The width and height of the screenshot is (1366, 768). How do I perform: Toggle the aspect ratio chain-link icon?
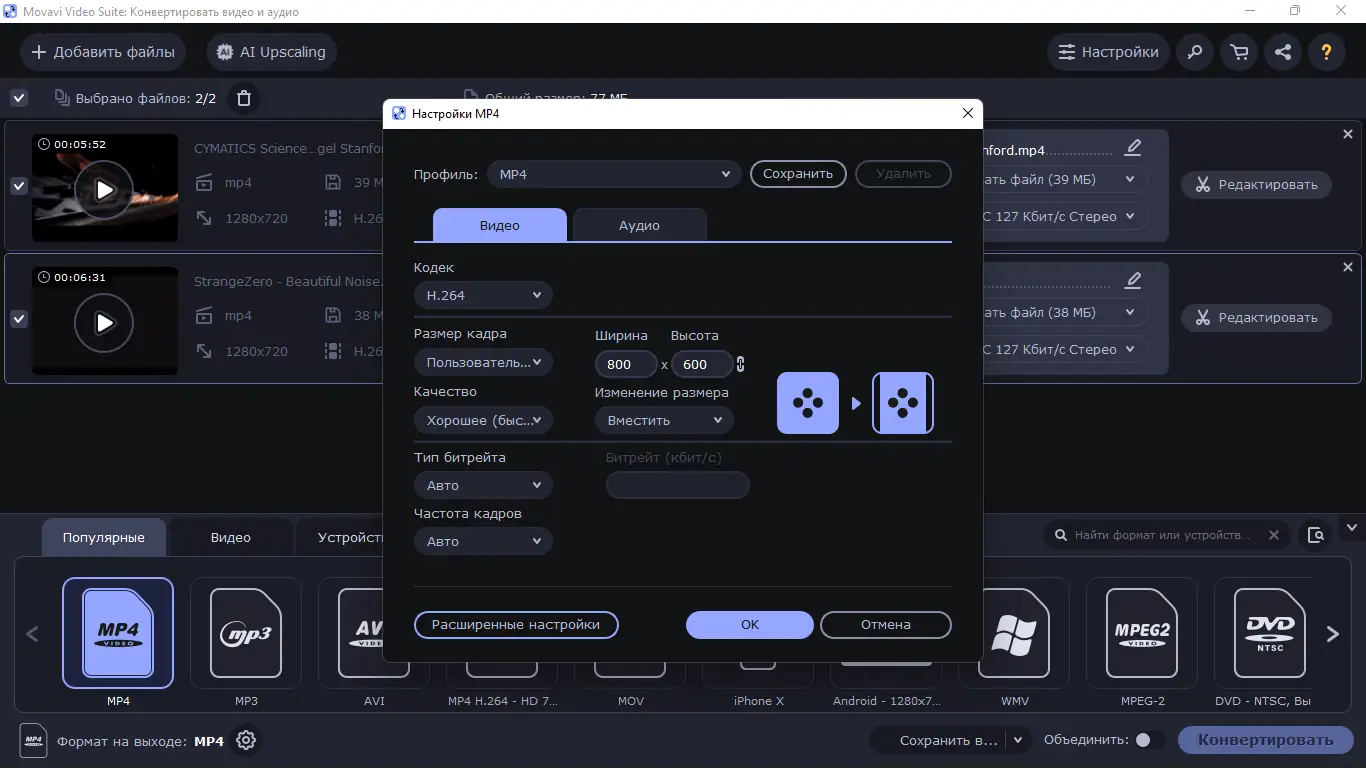[x=740, y=365]
